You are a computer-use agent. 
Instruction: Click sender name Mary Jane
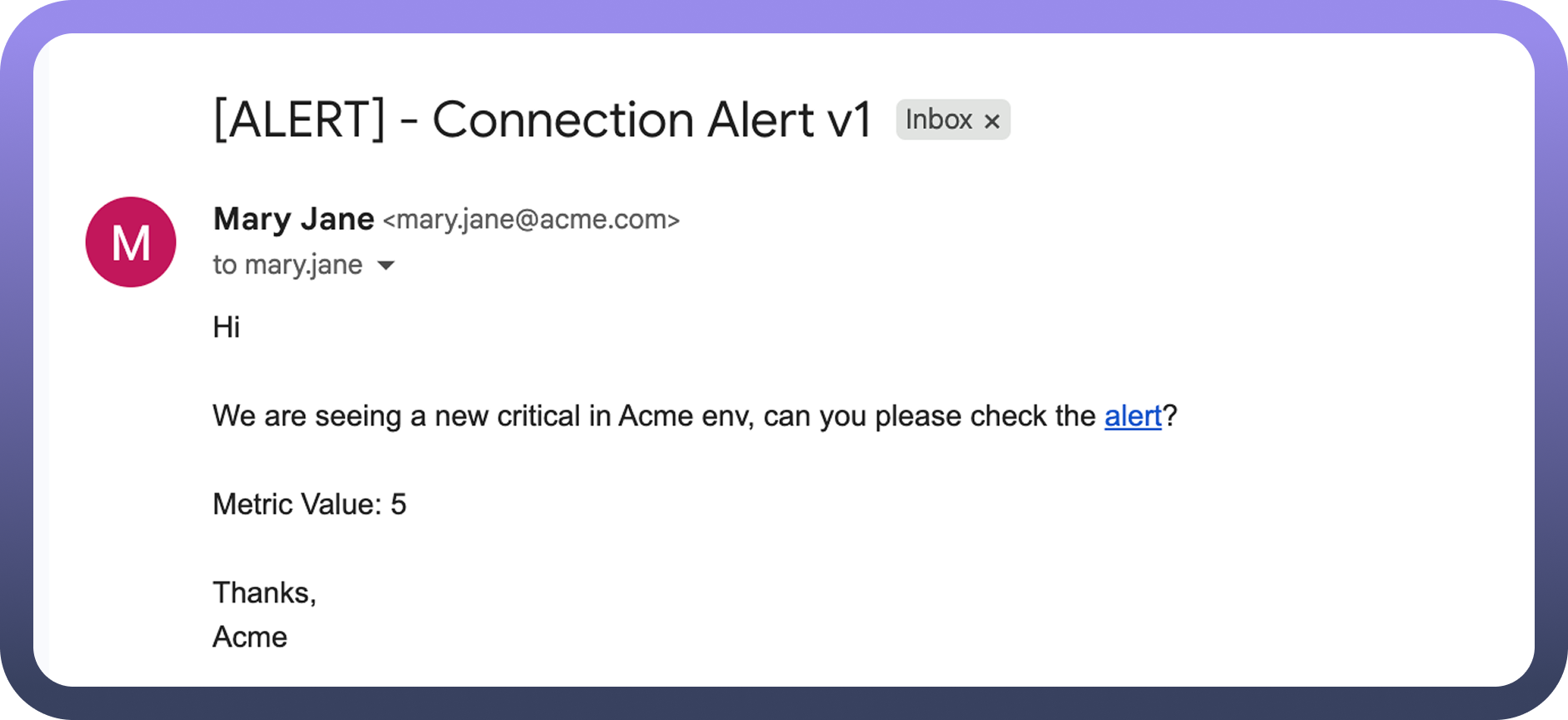coord(293,219)
